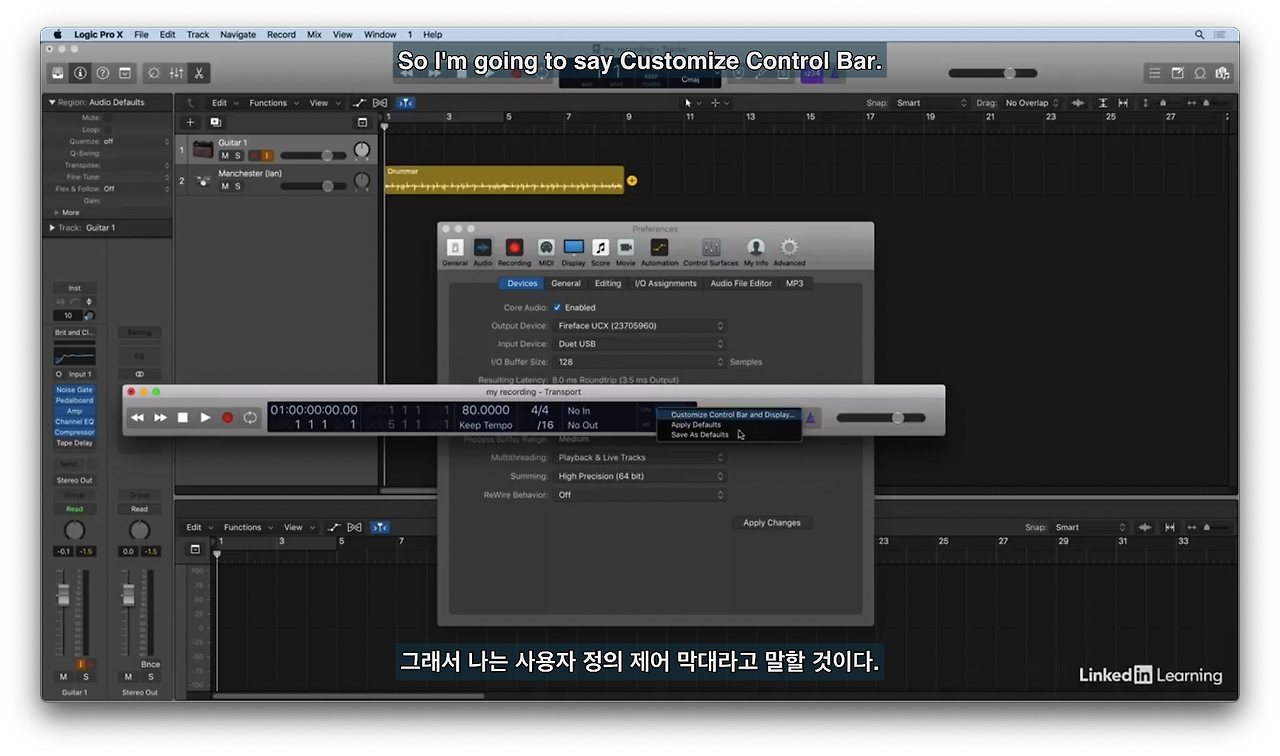Open Recording preferences icon
Viewport: 1280px width, 756px height.
(x=514, y=251)
